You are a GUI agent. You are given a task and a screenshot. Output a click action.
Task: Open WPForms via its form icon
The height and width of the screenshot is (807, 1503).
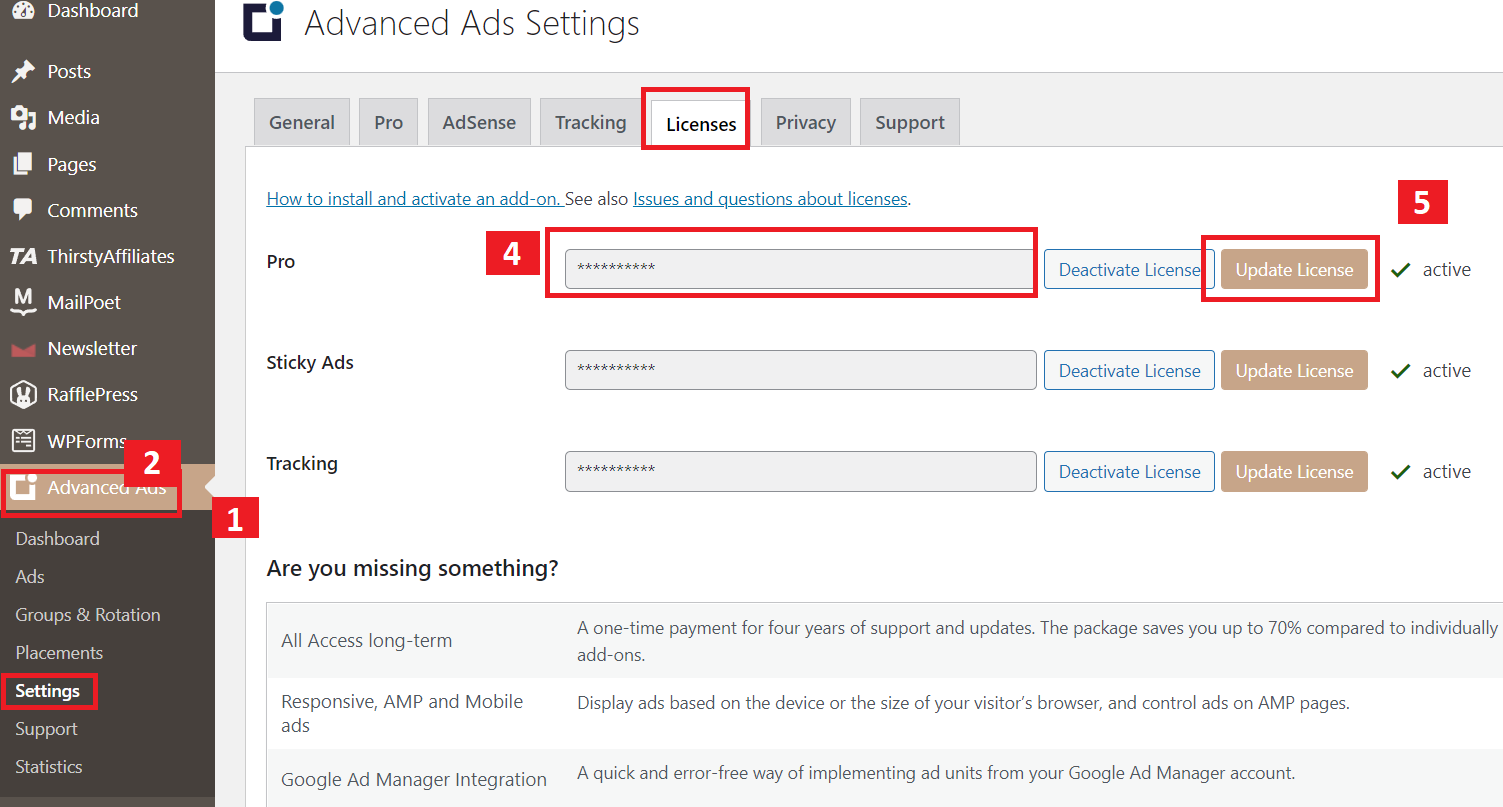point(22,440)
